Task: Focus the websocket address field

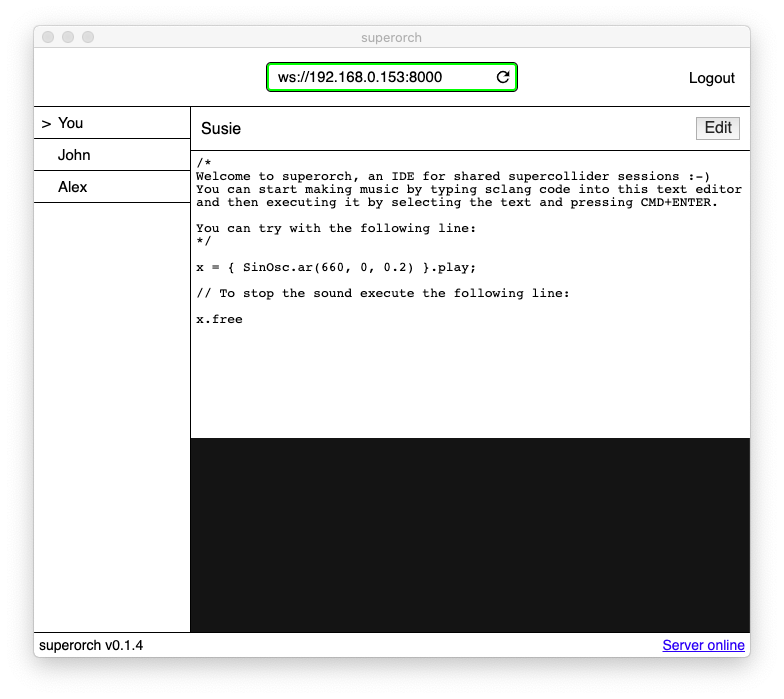Action: pyautogui.click(x=392, y=77)
